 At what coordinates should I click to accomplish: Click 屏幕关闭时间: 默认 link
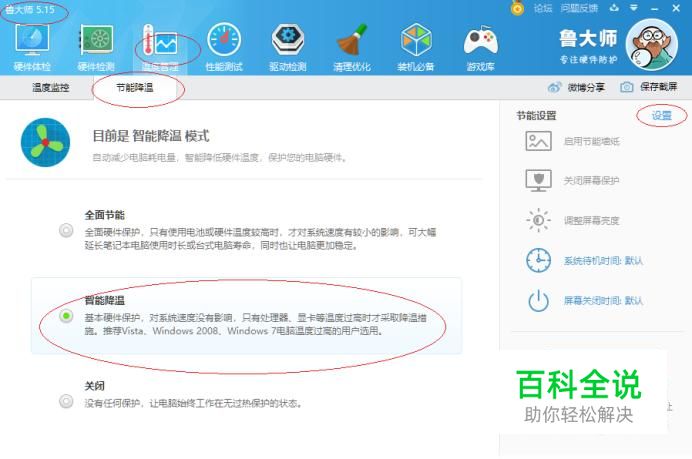click(x=603, y=301)
